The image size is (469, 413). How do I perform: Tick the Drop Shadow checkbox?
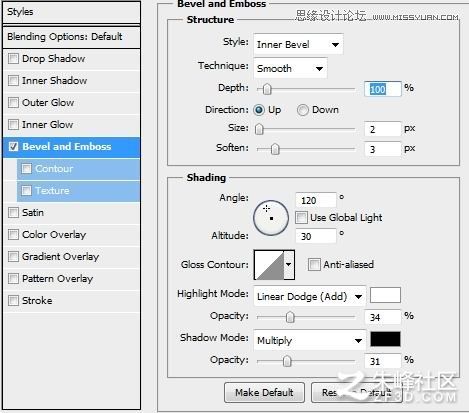tap(13, 59)
